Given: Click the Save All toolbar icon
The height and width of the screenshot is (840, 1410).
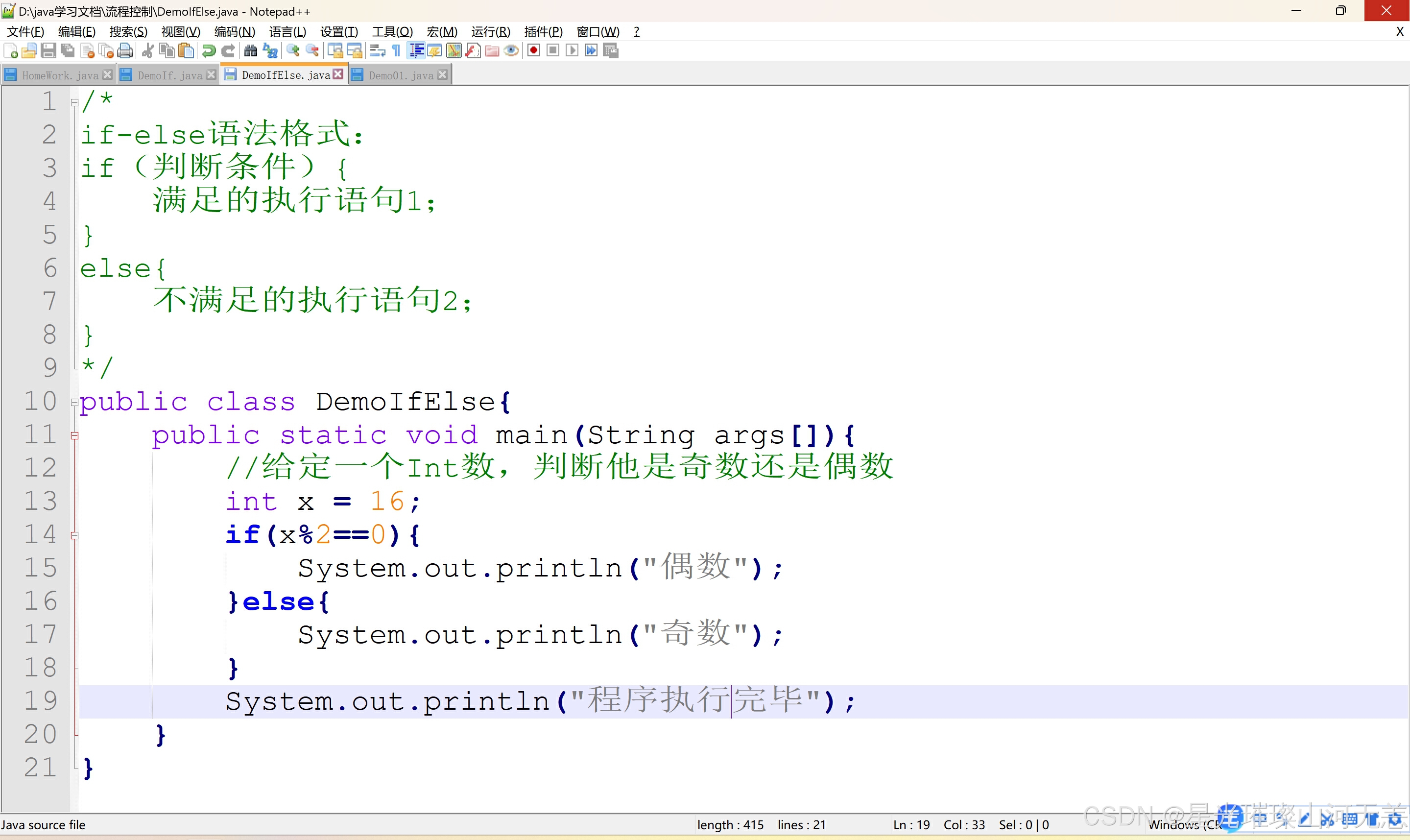Looking at the screenshot, I should 67,51.
